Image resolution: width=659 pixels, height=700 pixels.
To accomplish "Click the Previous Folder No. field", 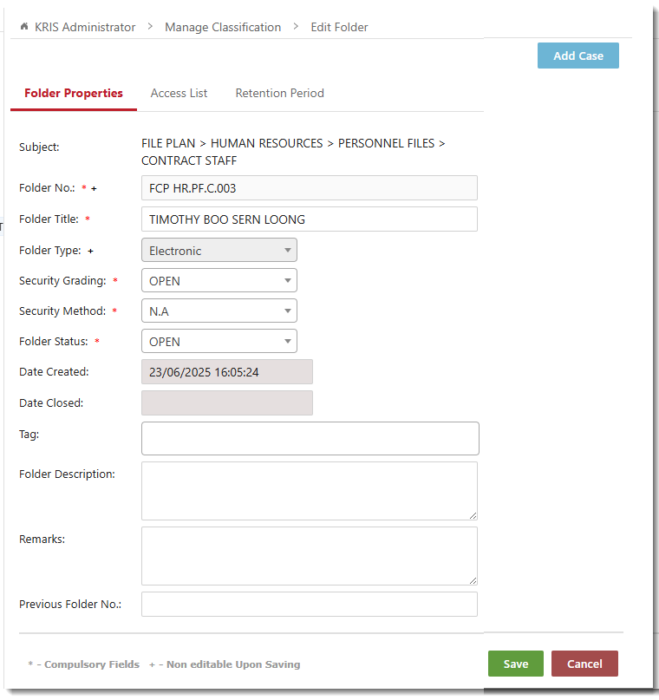I will pos(309,604).
